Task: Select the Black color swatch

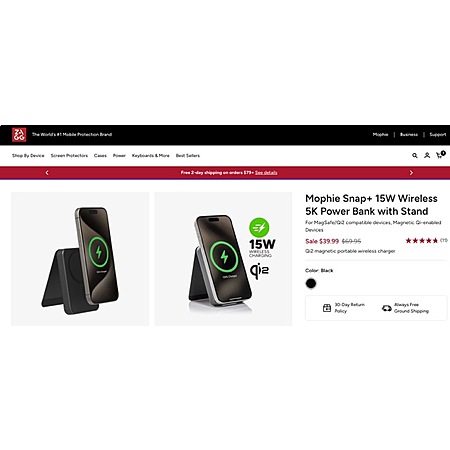Action: tap(311, 284)
